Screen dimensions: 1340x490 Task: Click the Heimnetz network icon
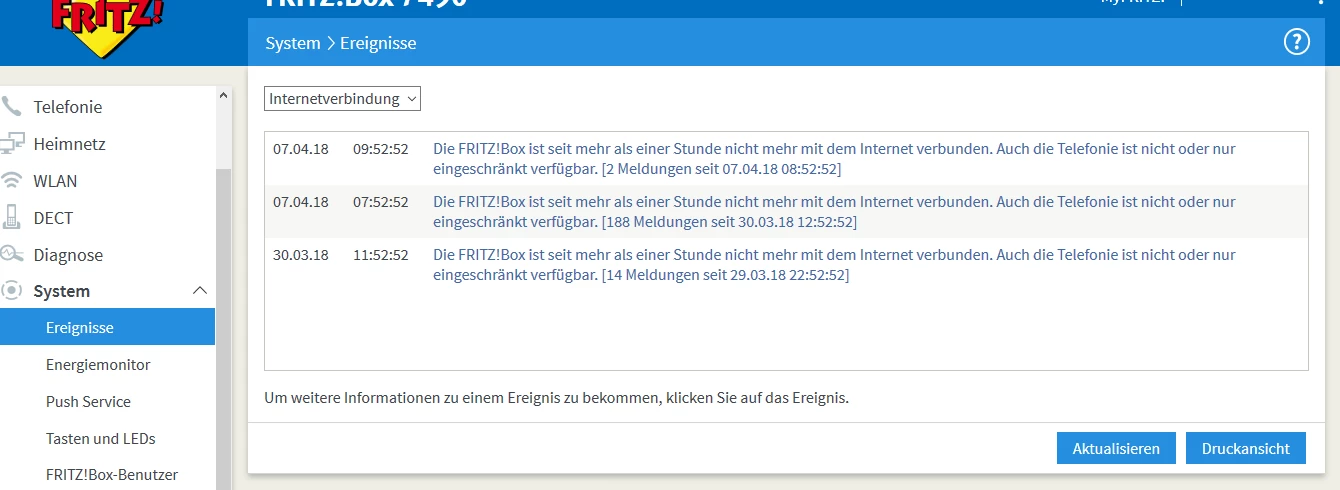click(x=12, y=144)
